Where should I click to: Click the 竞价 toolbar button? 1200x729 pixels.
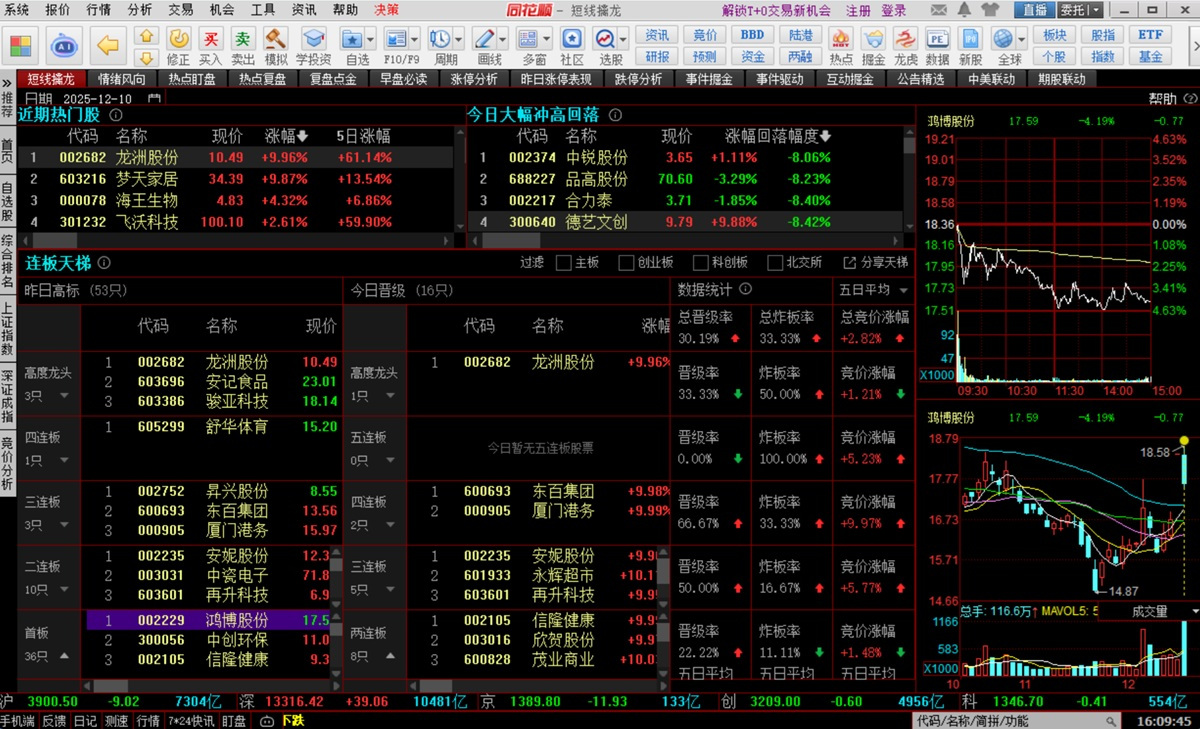coord(705,35)
